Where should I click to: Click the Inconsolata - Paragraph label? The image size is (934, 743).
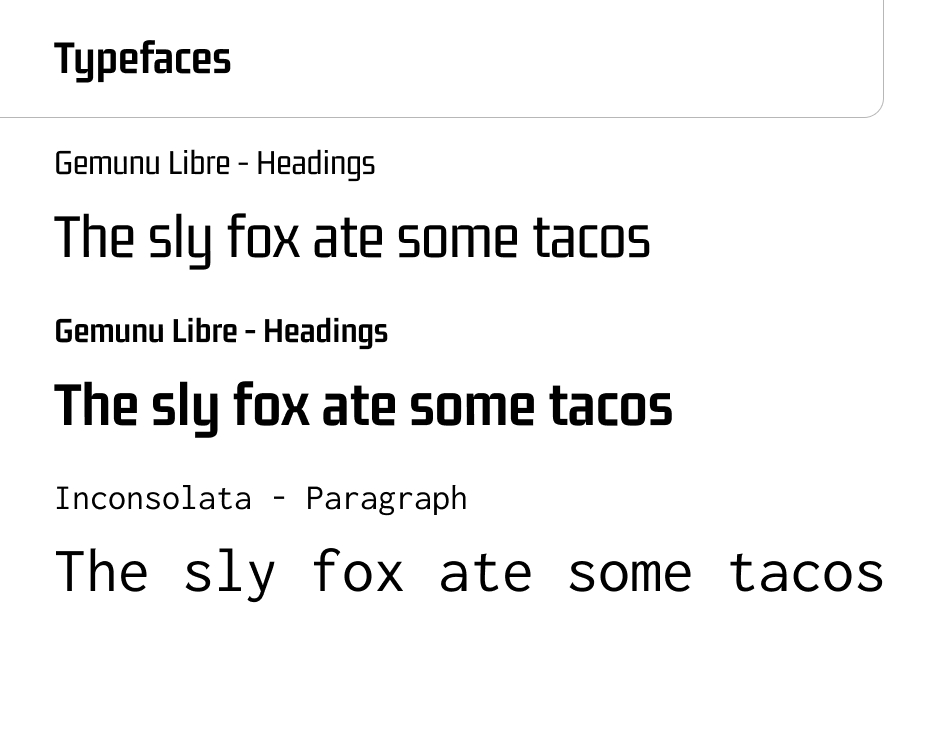tap(261, 499)
